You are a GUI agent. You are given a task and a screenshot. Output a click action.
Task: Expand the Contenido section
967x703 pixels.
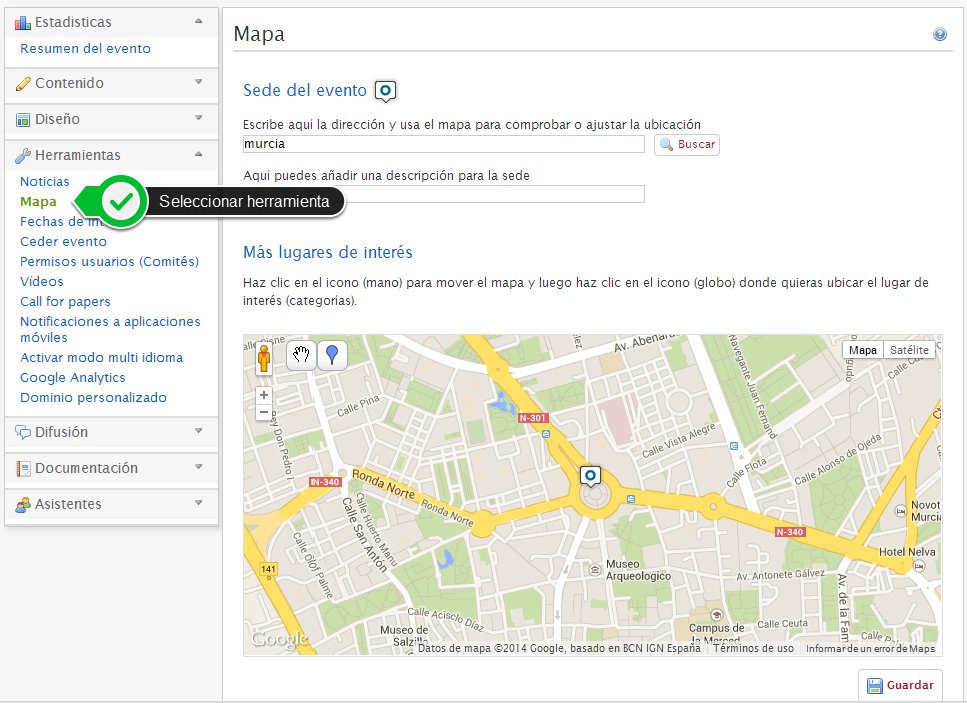tap(110, 83)
